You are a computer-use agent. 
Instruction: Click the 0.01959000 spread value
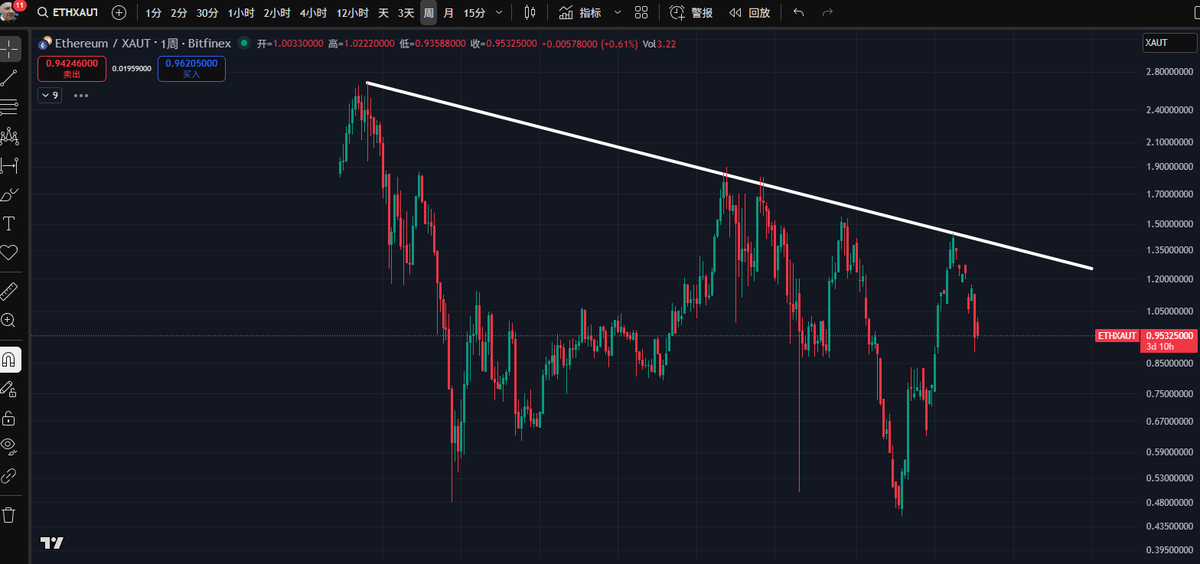coord(131,68)
